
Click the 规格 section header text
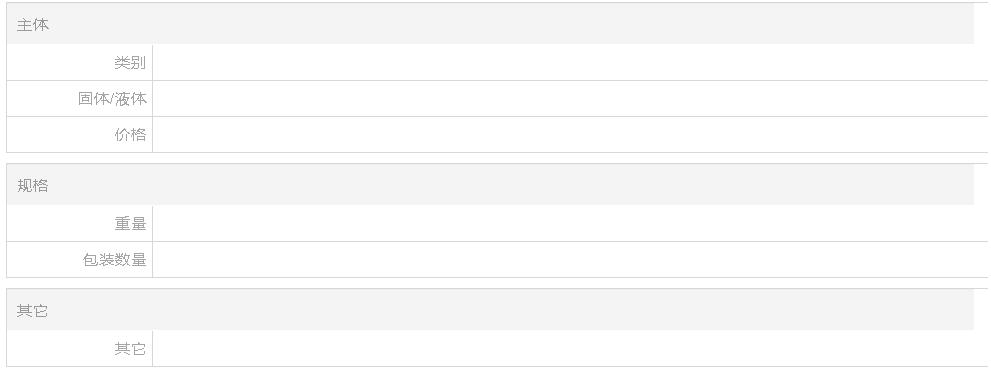tap(32, 186)
